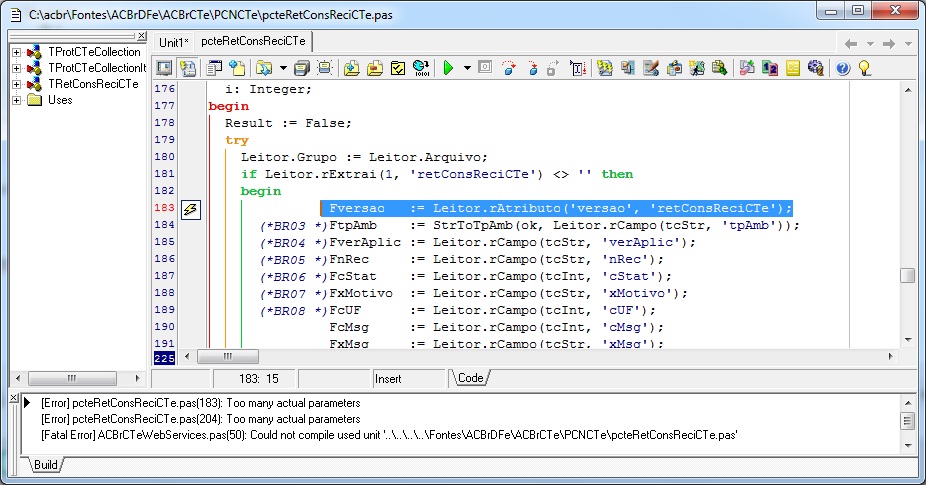Viewport: 926px width, 485px height.
Task: Expand the TProtCTeCollectionIt tree node
Action: [17, 69]
